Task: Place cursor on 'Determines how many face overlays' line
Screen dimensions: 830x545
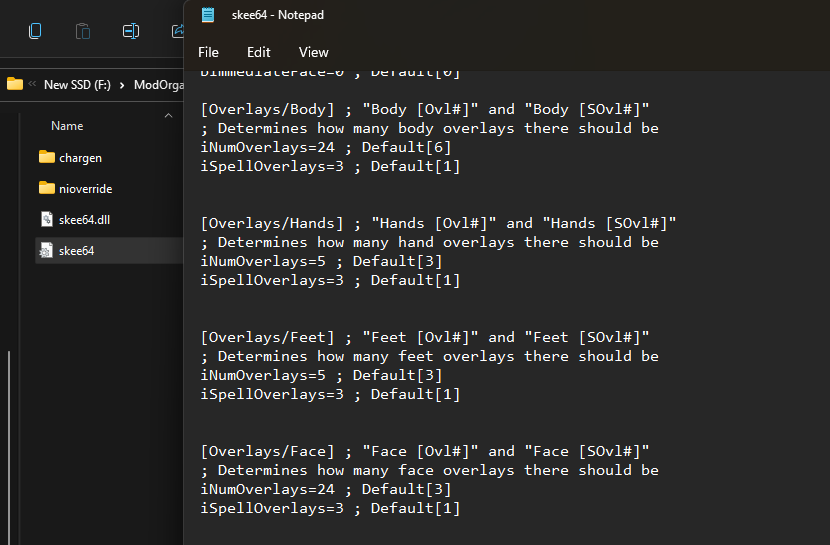Action: click(429, 470)
